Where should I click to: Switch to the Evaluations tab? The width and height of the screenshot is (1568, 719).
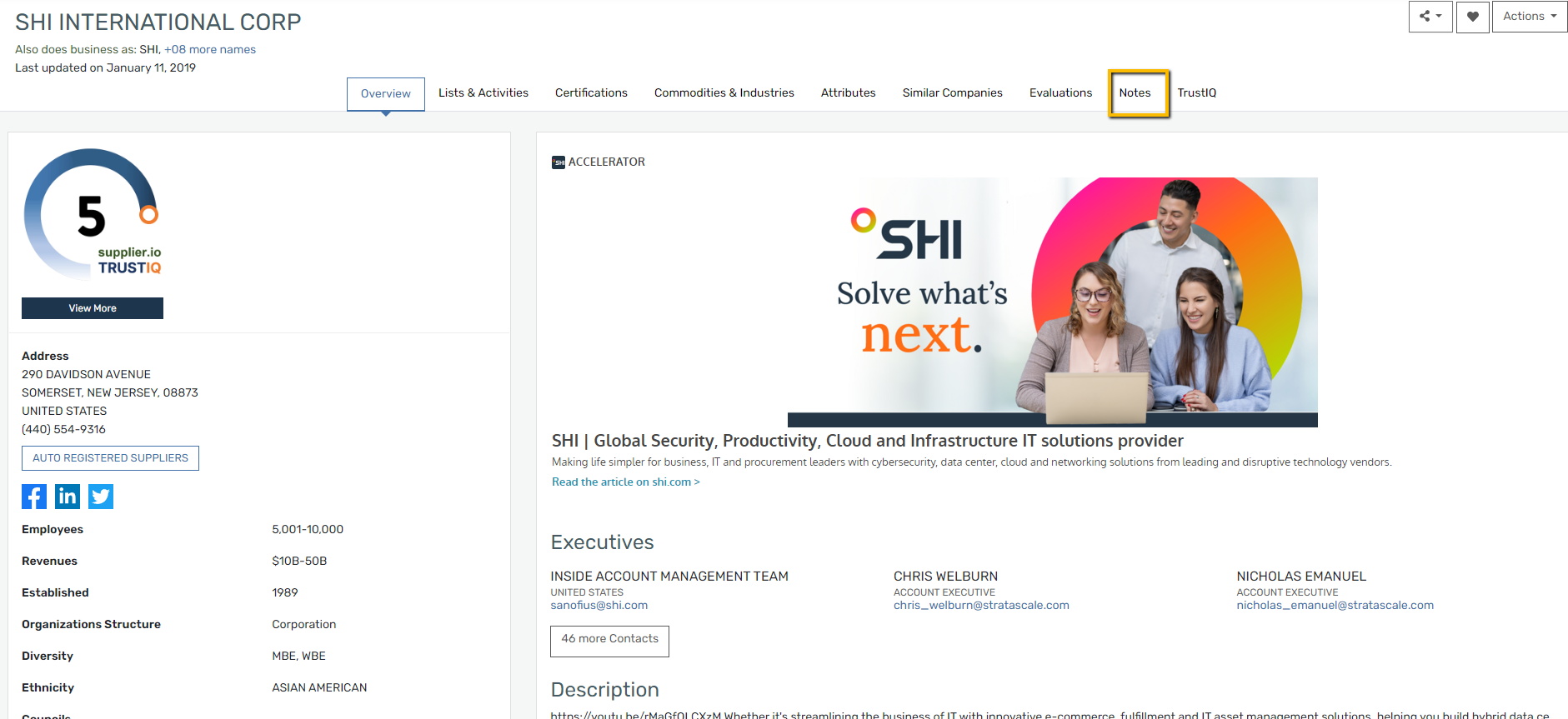[x=1060, y=93]
